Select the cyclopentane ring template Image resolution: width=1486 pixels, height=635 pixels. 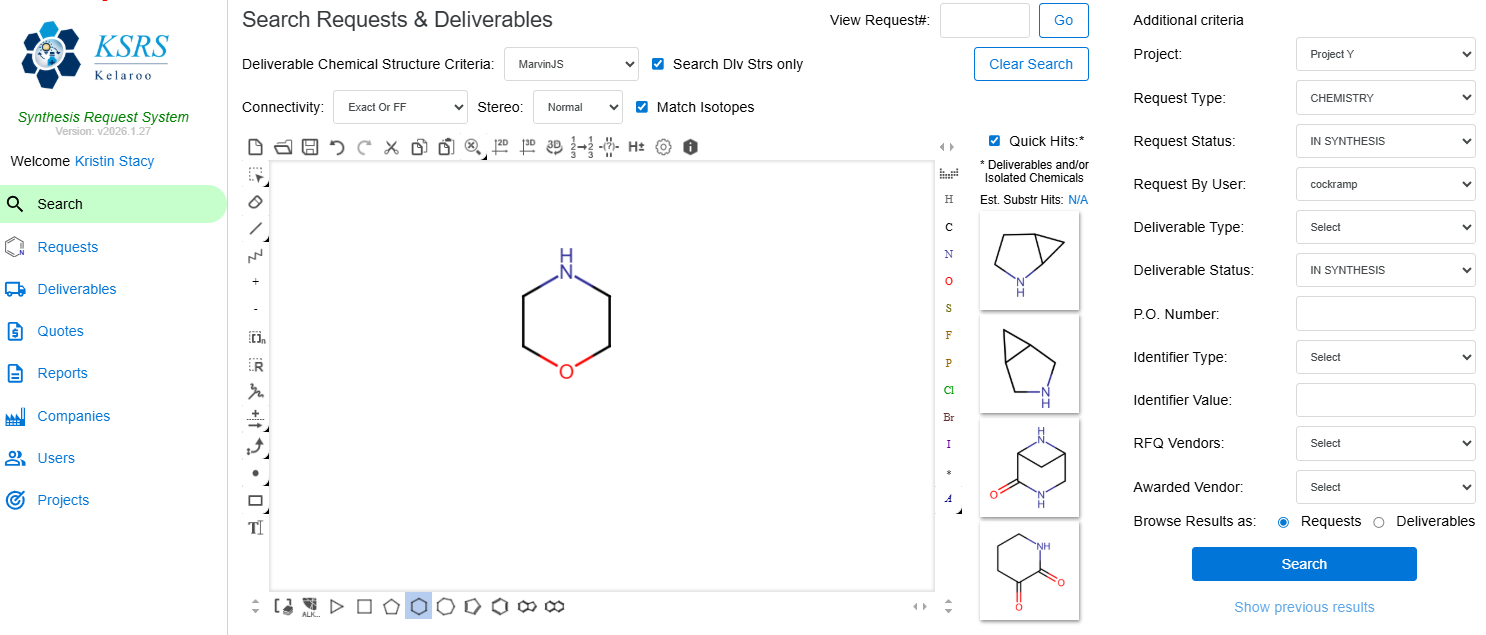click(391, 606)
